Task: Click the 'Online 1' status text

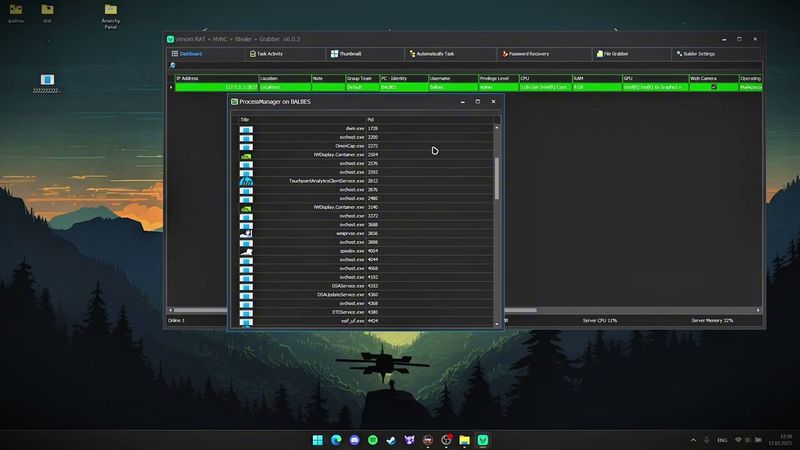Action: [x=176, y=320]
